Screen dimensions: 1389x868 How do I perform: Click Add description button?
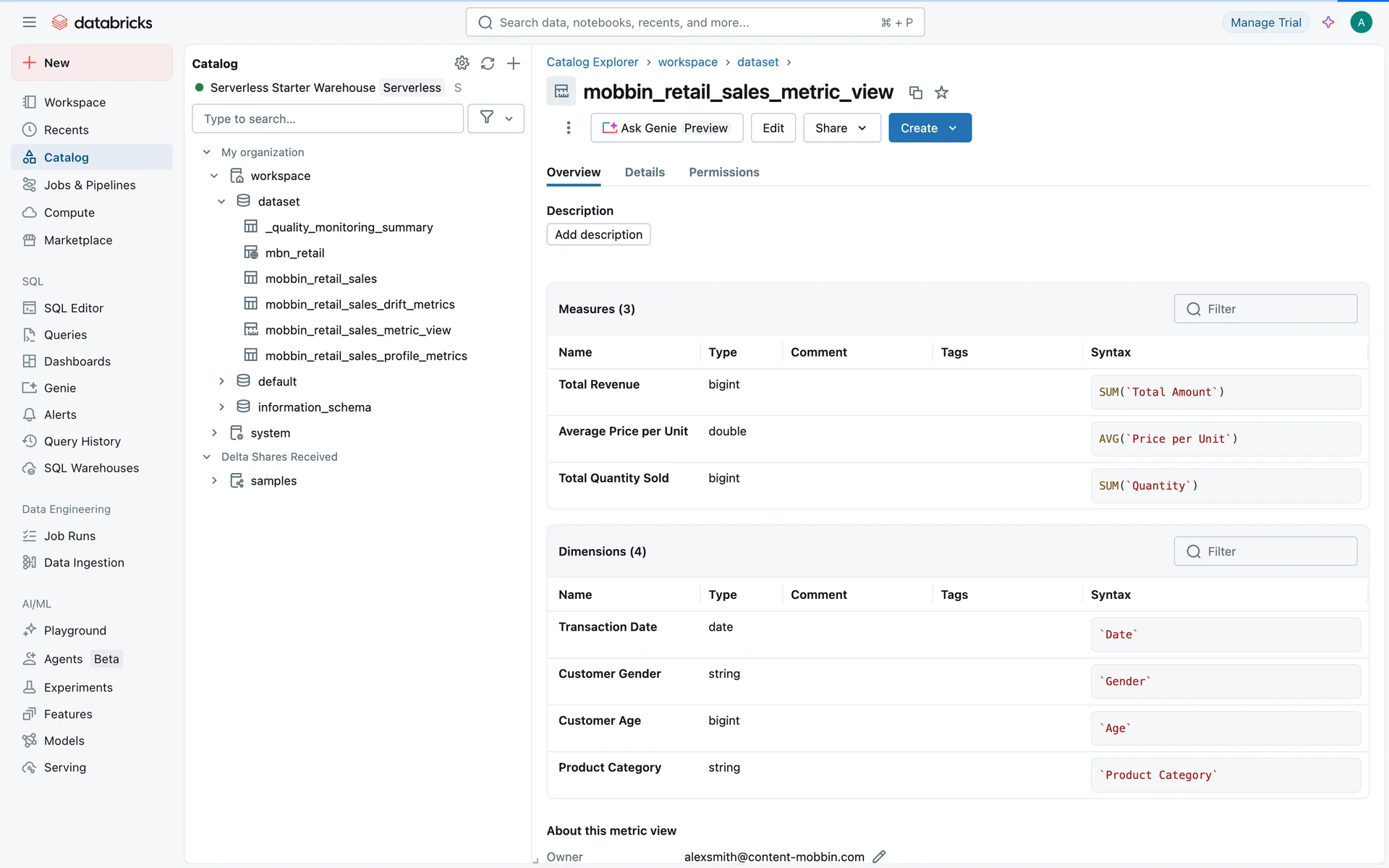click(x=598, y=234)
